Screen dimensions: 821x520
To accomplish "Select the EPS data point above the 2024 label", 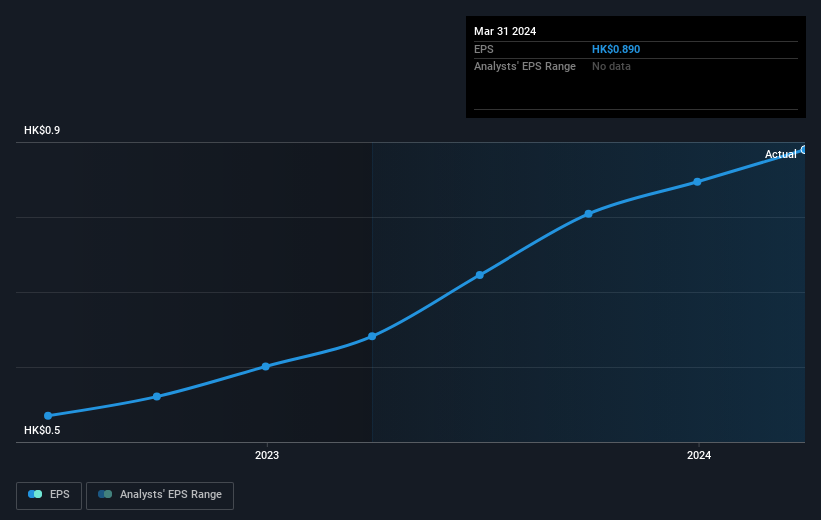I will coord(697,182).
